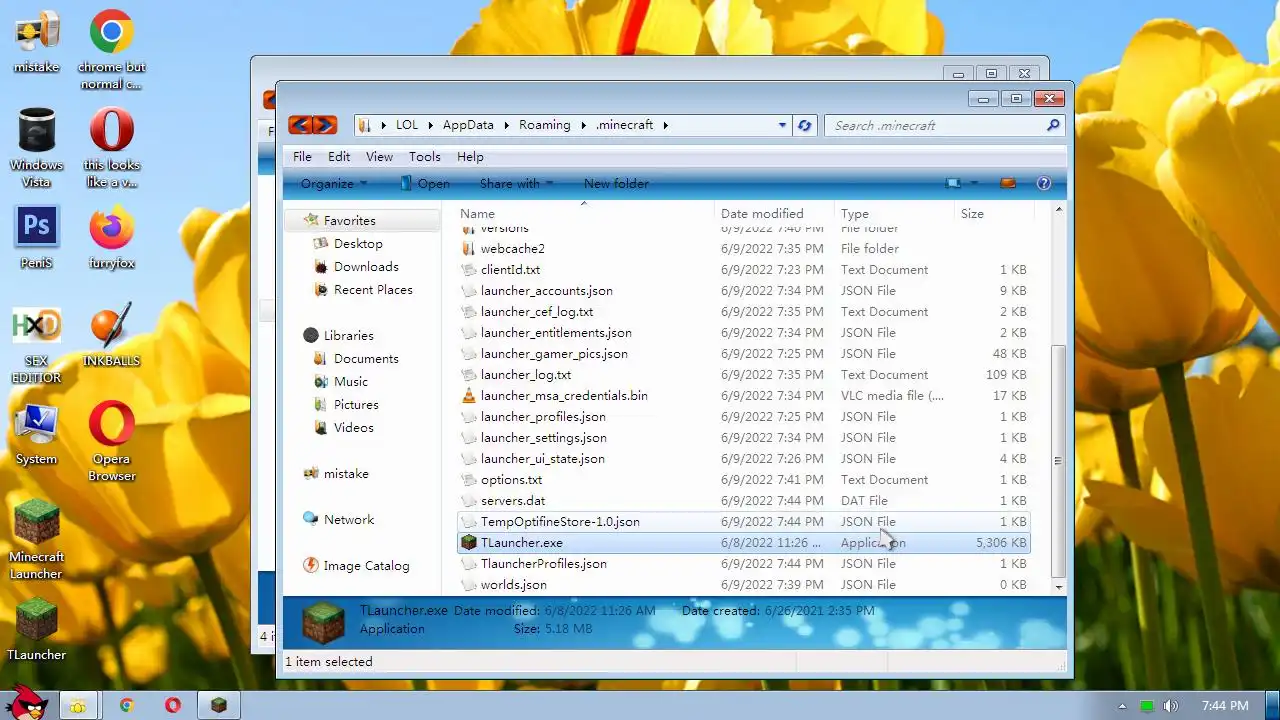Go forward with the right arrow button
This screenshot has height=720, width=1280.
325,125
